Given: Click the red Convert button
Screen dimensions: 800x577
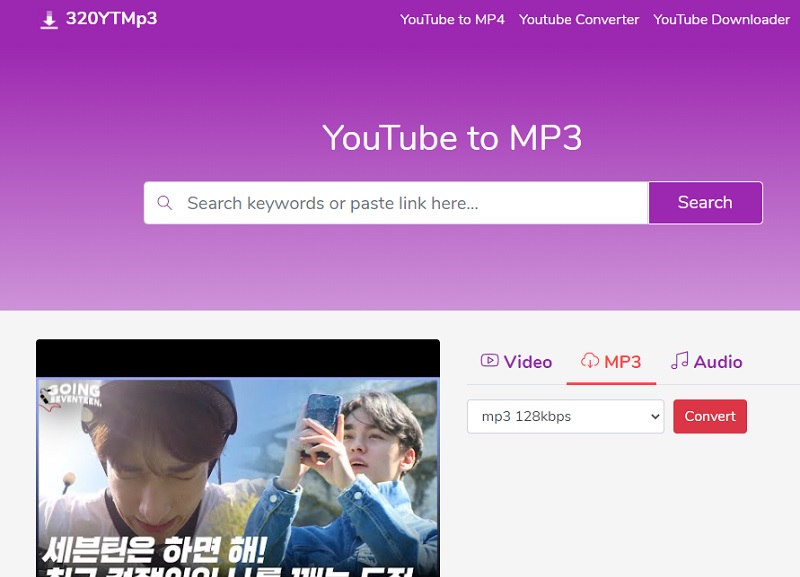Looking at the screenshot, I should tap(710, 416).
